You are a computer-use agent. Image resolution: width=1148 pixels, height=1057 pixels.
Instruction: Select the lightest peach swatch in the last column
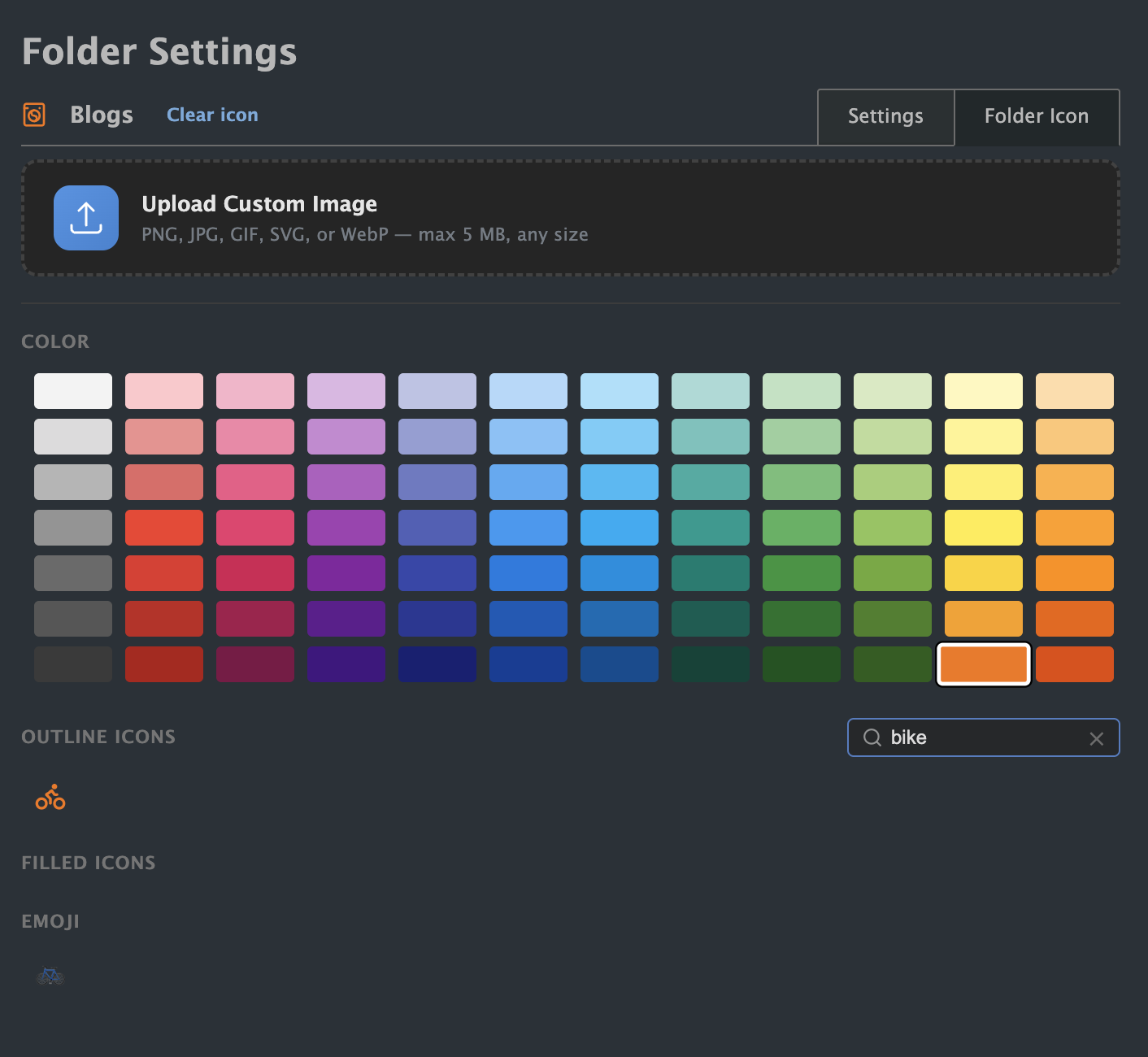(1075, 391)
